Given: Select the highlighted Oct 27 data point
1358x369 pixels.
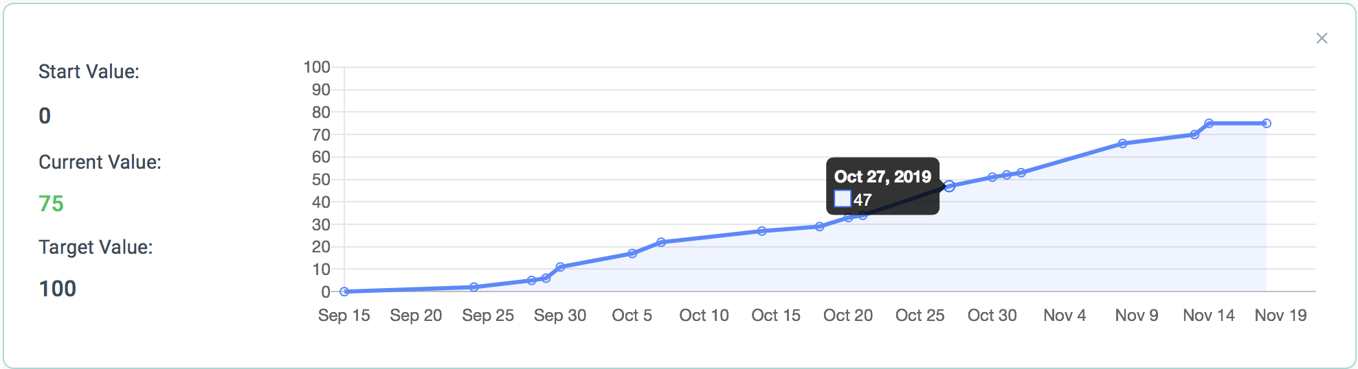Looking at the screenshot, I should pos(949,186).
